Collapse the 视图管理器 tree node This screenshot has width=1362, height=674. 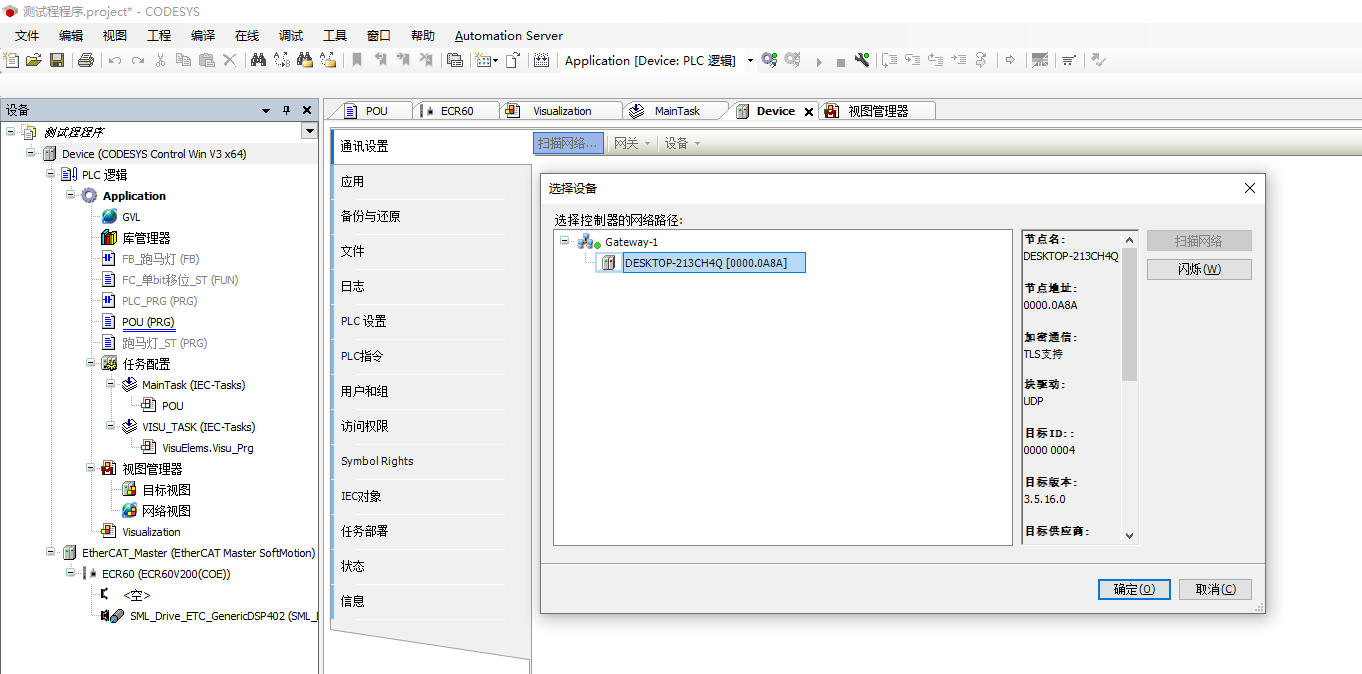[91, 468]
